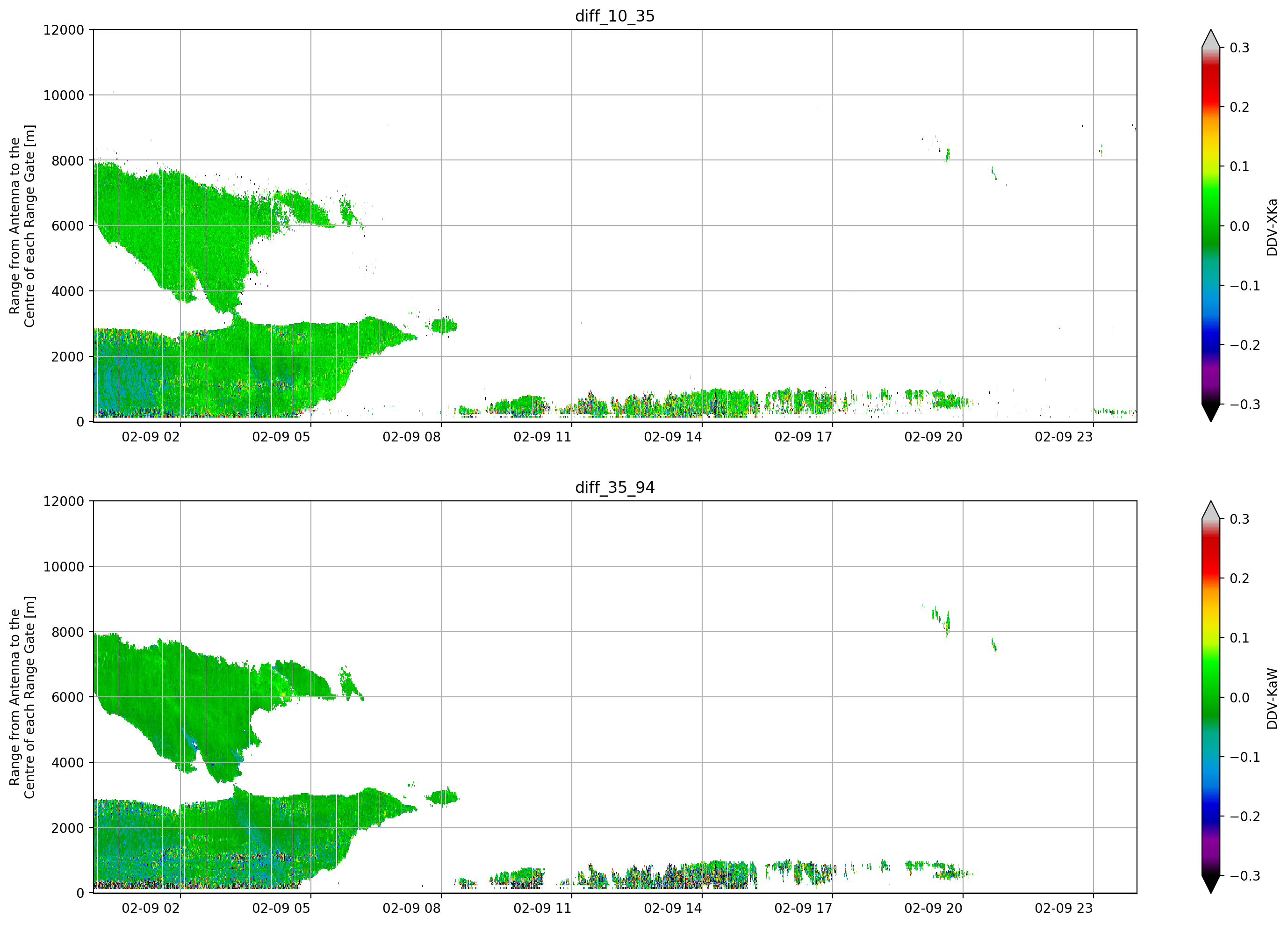Click the 12000 y-tick on the diff_10_35 plot
Viewport: 1288px width, 925px height.
64,30
